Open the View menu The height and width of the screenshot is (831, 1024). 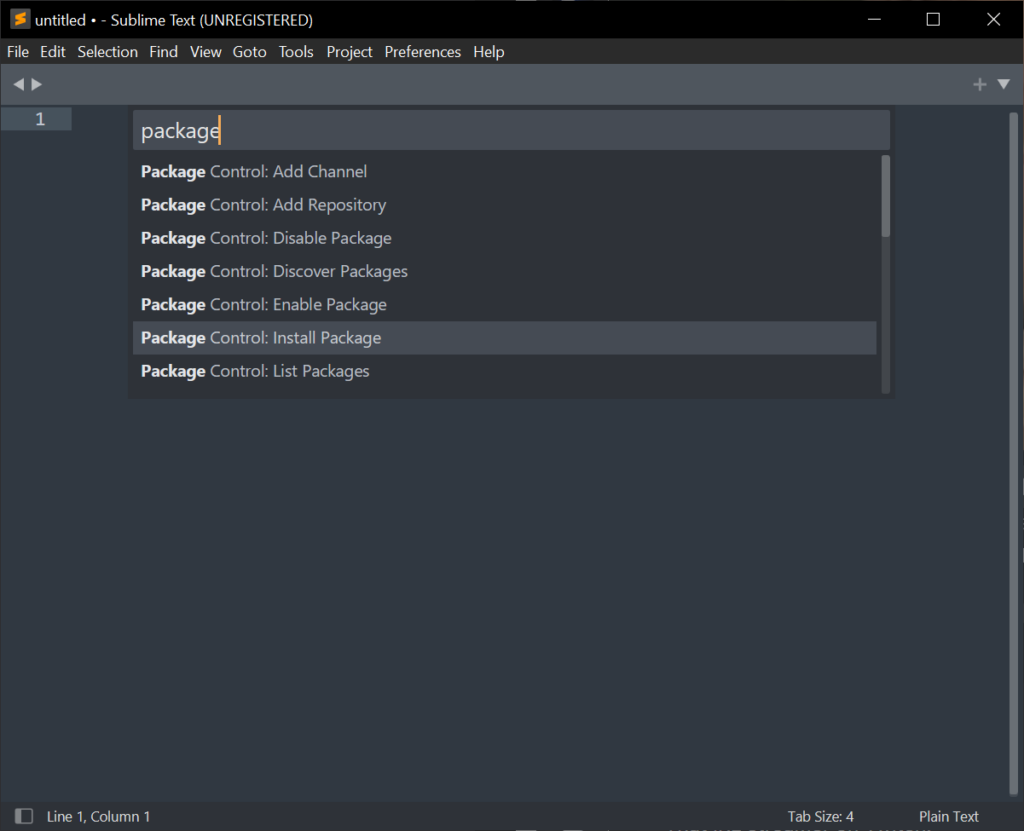coord(206,52)
